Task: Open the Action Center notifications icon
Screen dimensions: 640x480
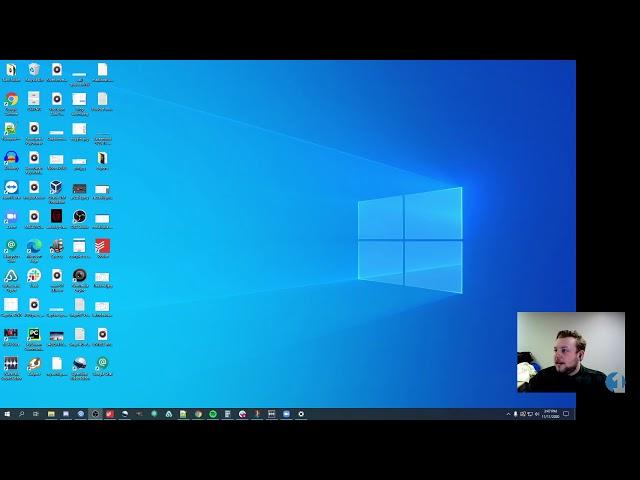Action: pyautogui.click(x=567, y=414)
